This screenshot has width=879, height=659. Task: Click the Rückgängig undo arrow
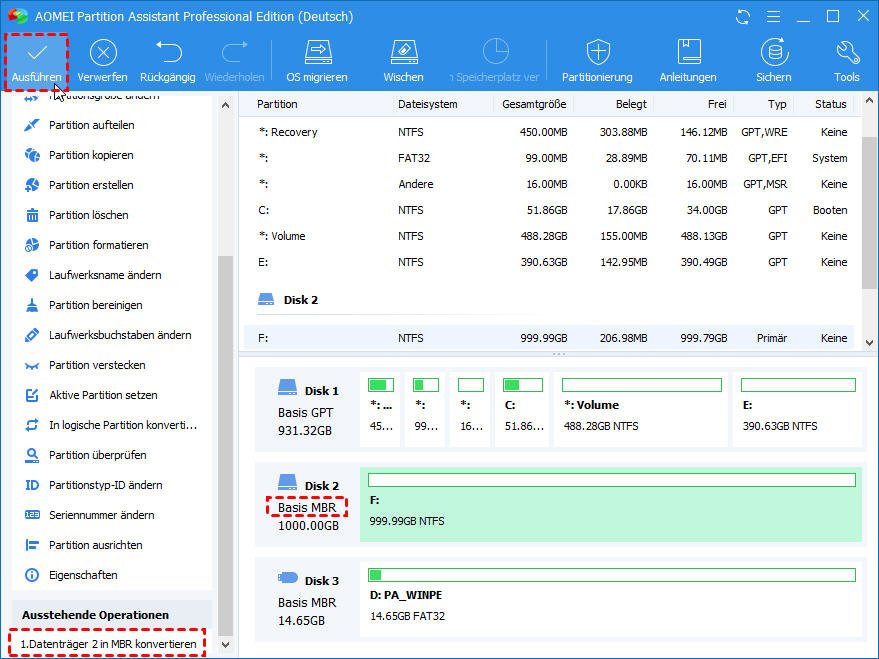167,52
